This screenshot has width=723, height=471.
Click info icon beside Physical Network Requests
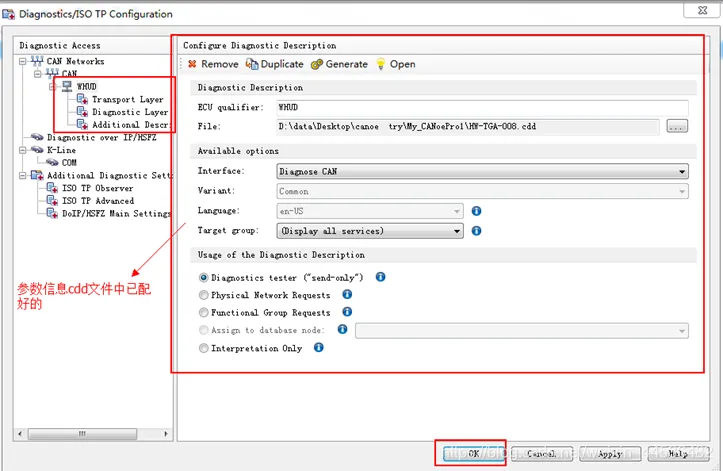coord(347,295)
